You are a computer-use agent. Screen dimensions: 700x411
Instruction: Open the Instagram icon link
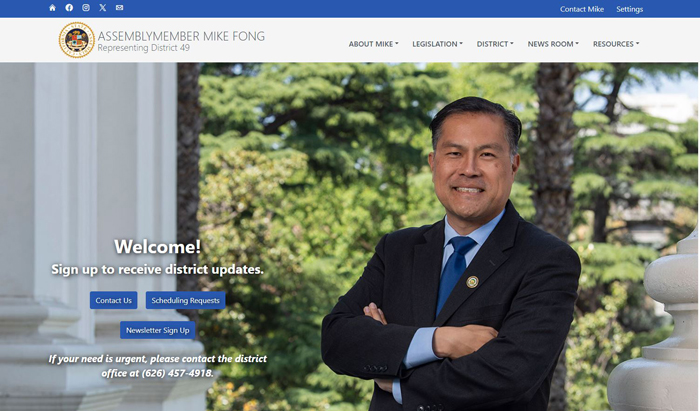[x=86, y=8]
